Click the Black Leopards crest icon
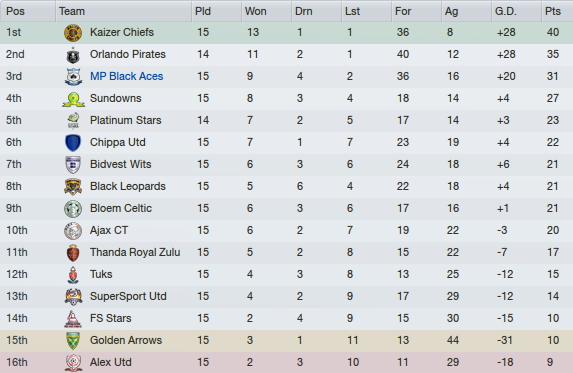This screenshot has height=373, width=573. point(73,187)
